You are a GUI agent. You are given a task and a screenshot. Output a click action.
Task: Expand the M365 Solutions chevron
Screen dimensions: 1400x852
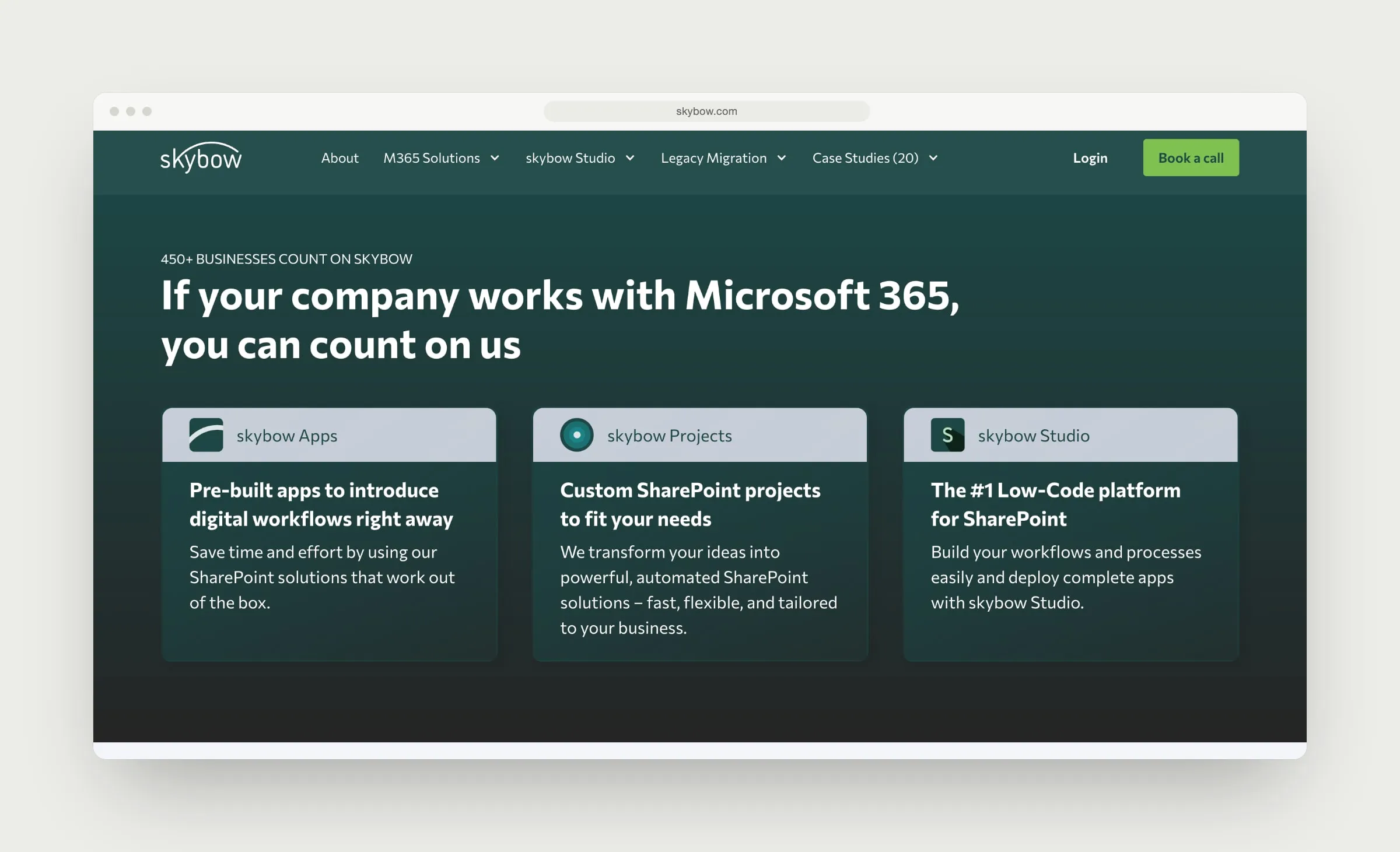point(495,158)
